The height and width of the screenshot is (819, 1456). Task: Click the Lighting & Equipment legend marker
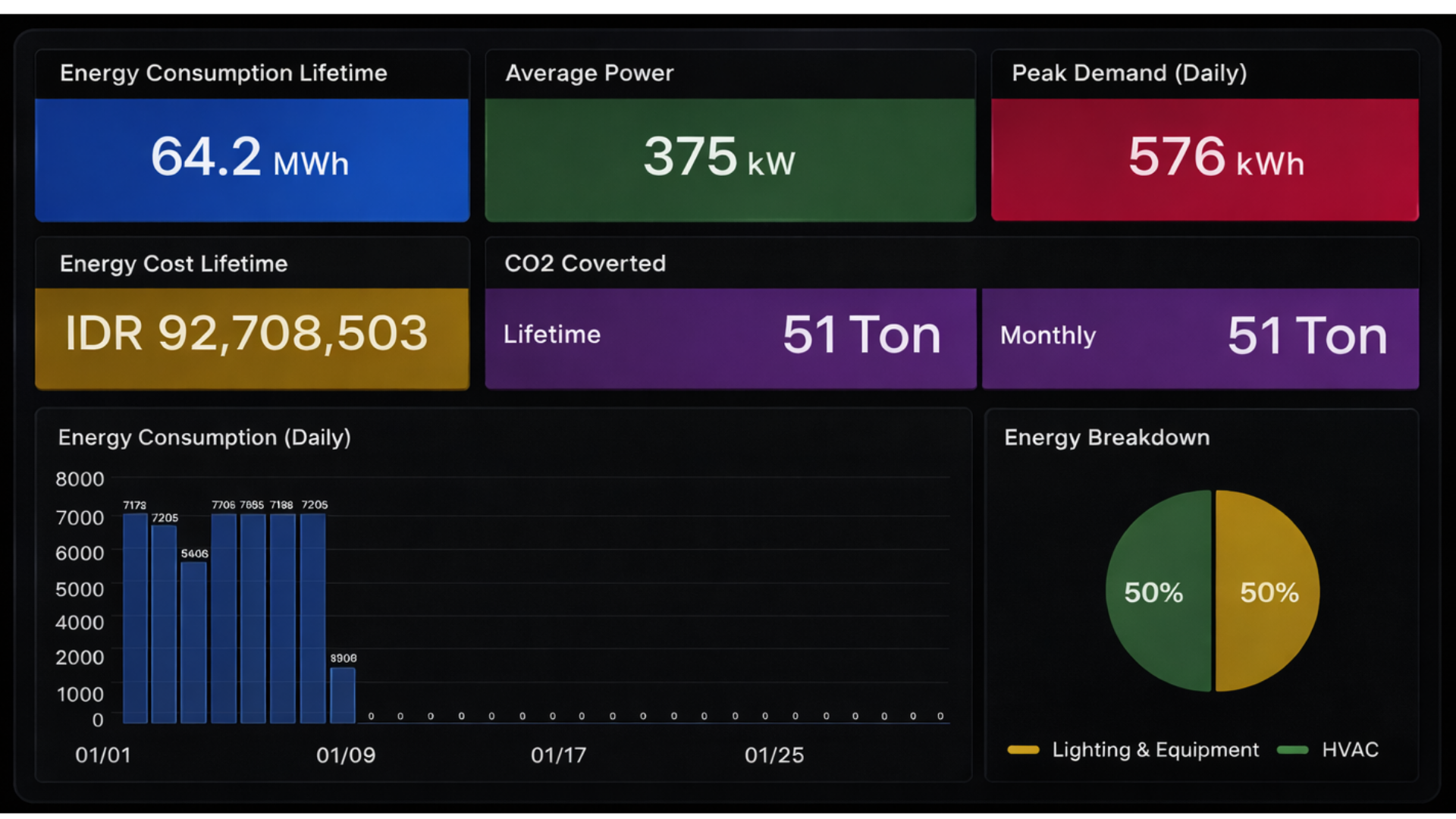[x=1025, y=749]
